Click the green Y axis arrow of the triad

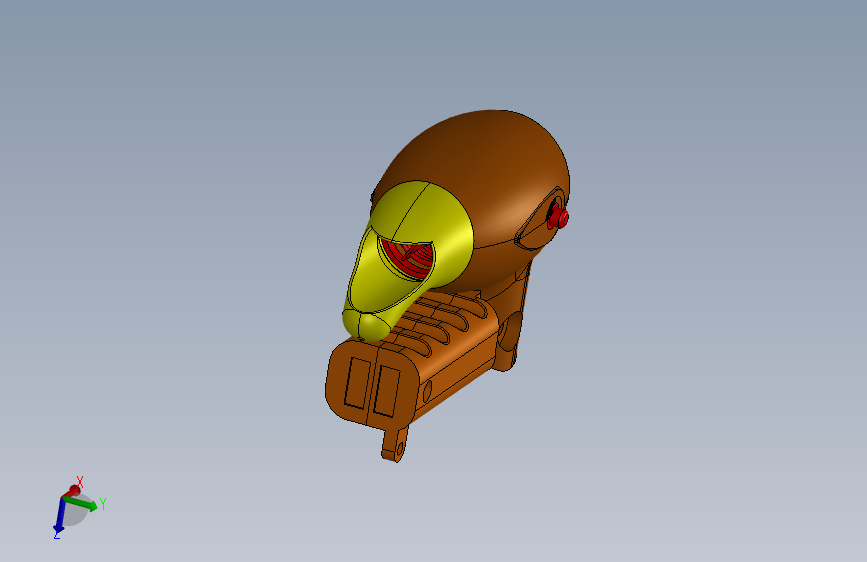coord(82,503)
